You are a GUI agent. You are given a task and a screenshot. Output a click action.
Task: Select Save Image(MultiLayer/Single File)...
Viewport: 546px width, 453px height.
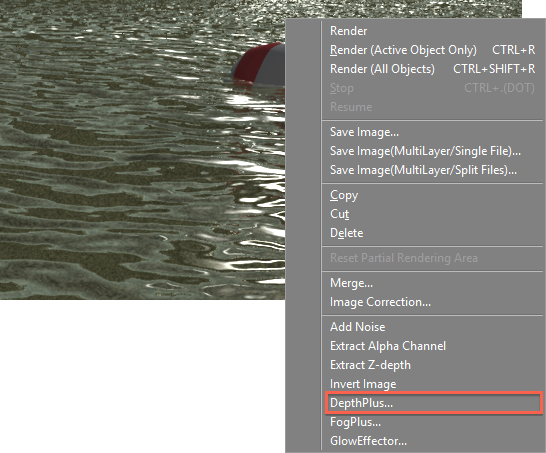coord(432,151)
